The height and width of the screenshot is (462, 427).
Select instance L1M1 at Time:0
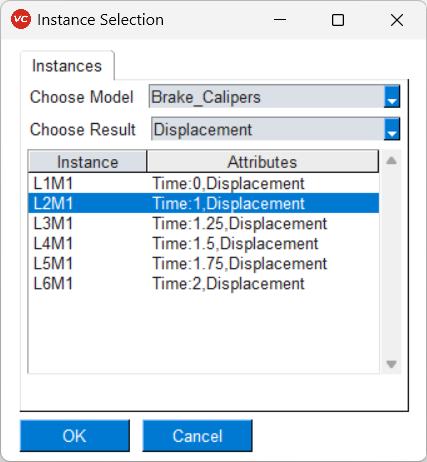coord(203,183)
